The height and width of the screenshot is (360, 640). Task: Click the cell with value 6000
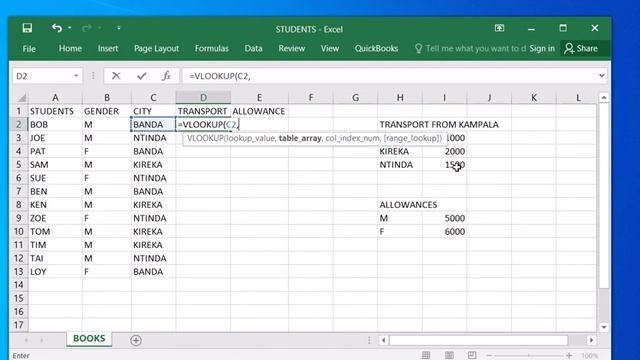coord(444,231)
